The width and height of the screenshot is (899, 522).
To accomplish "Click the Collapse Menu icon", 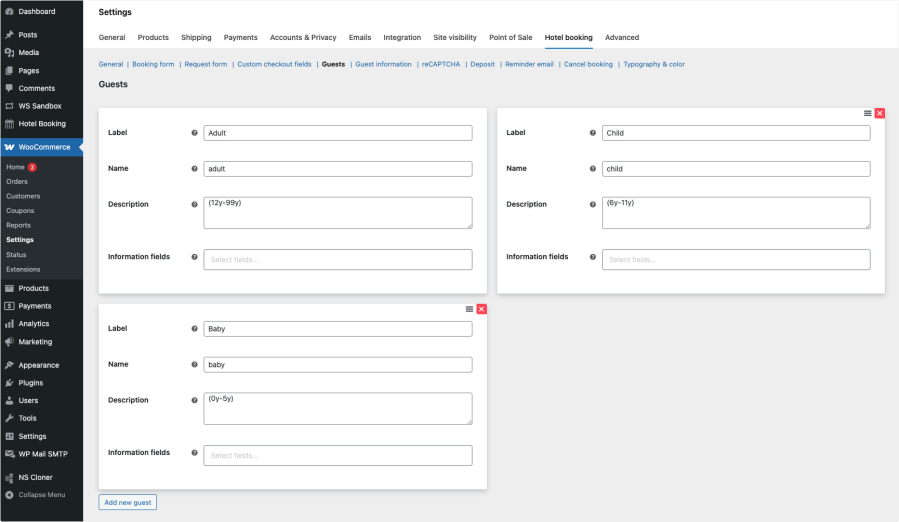I will (x=9, y=494).
